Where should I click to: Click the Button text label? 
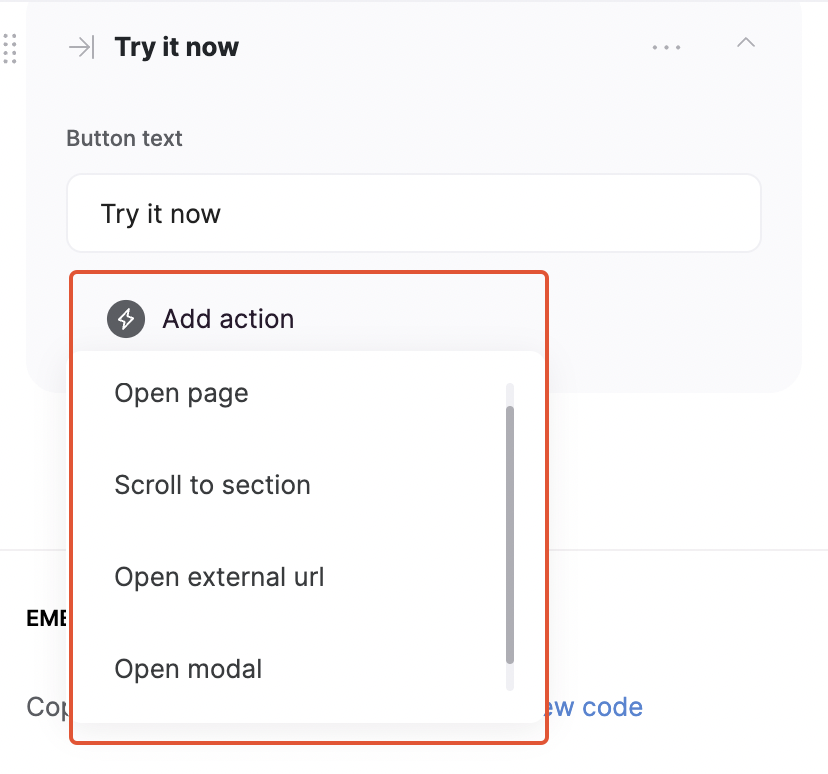124,138
